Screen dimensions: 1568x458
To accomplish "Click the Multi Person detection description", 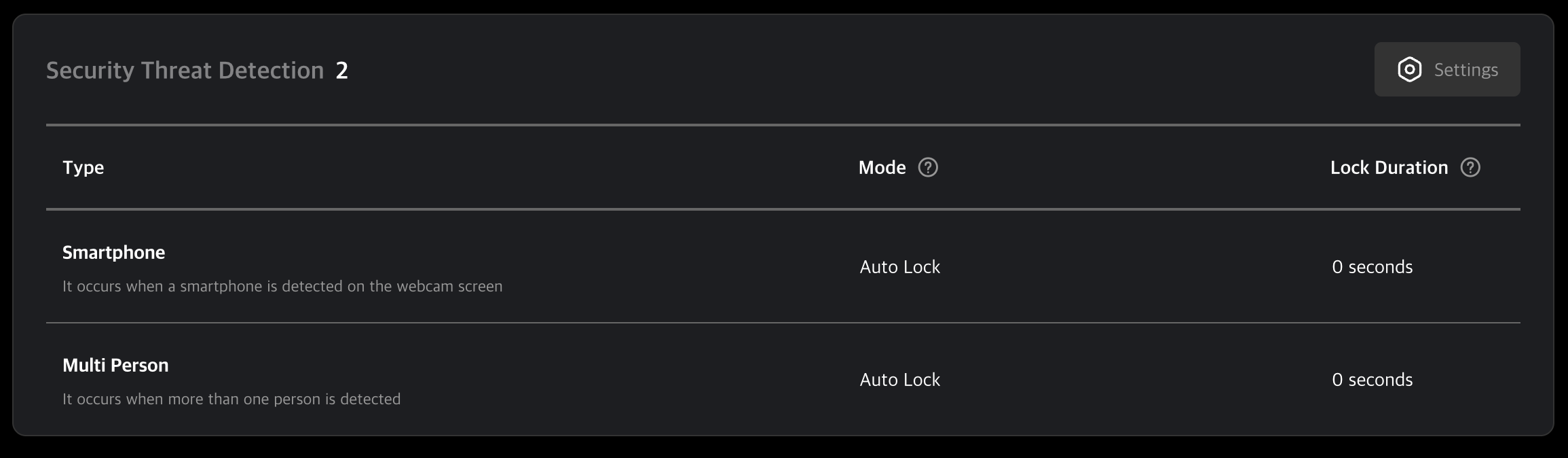I will click(231, 399).
